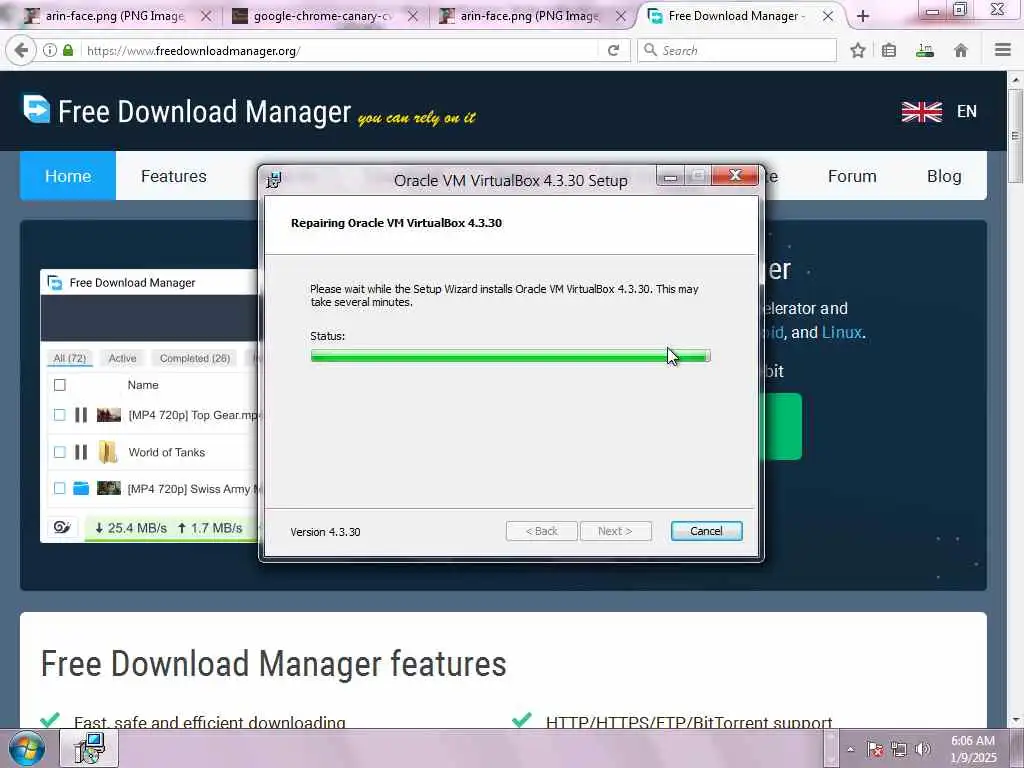This screenshot has width=1024, height=768.
Task: Click the snail speed-limit icon
Action: tap(62, 527)
